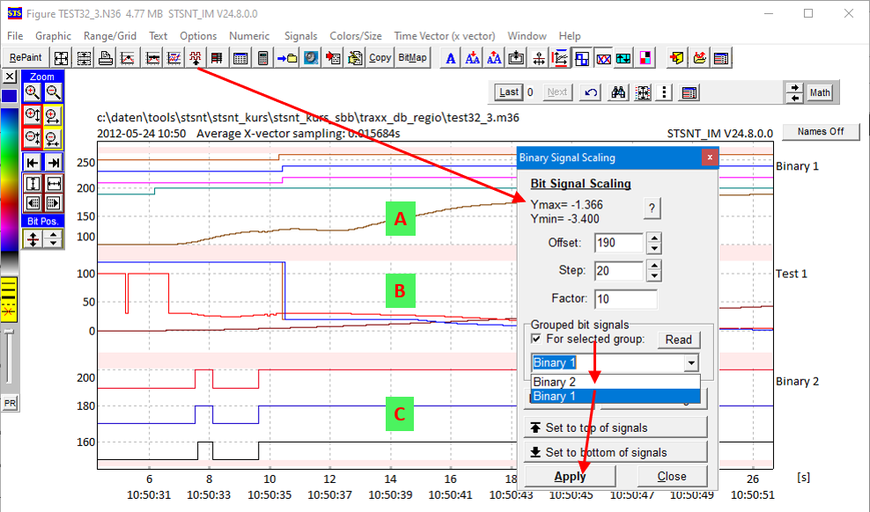The height and width of the screenshot is (512, 870).
Task: Select Binary 1 in dropdown list
Action: 615,396
